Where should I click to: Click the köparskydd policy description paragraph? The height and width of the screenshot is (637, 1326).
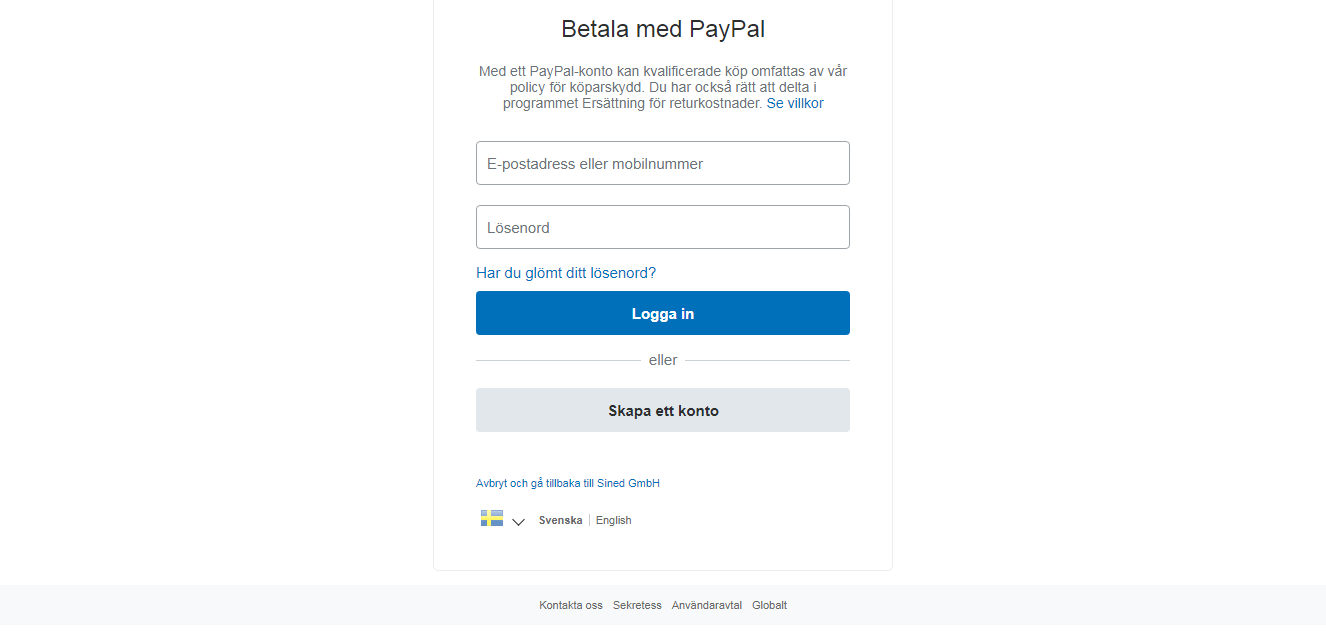[x=663, y=87]
